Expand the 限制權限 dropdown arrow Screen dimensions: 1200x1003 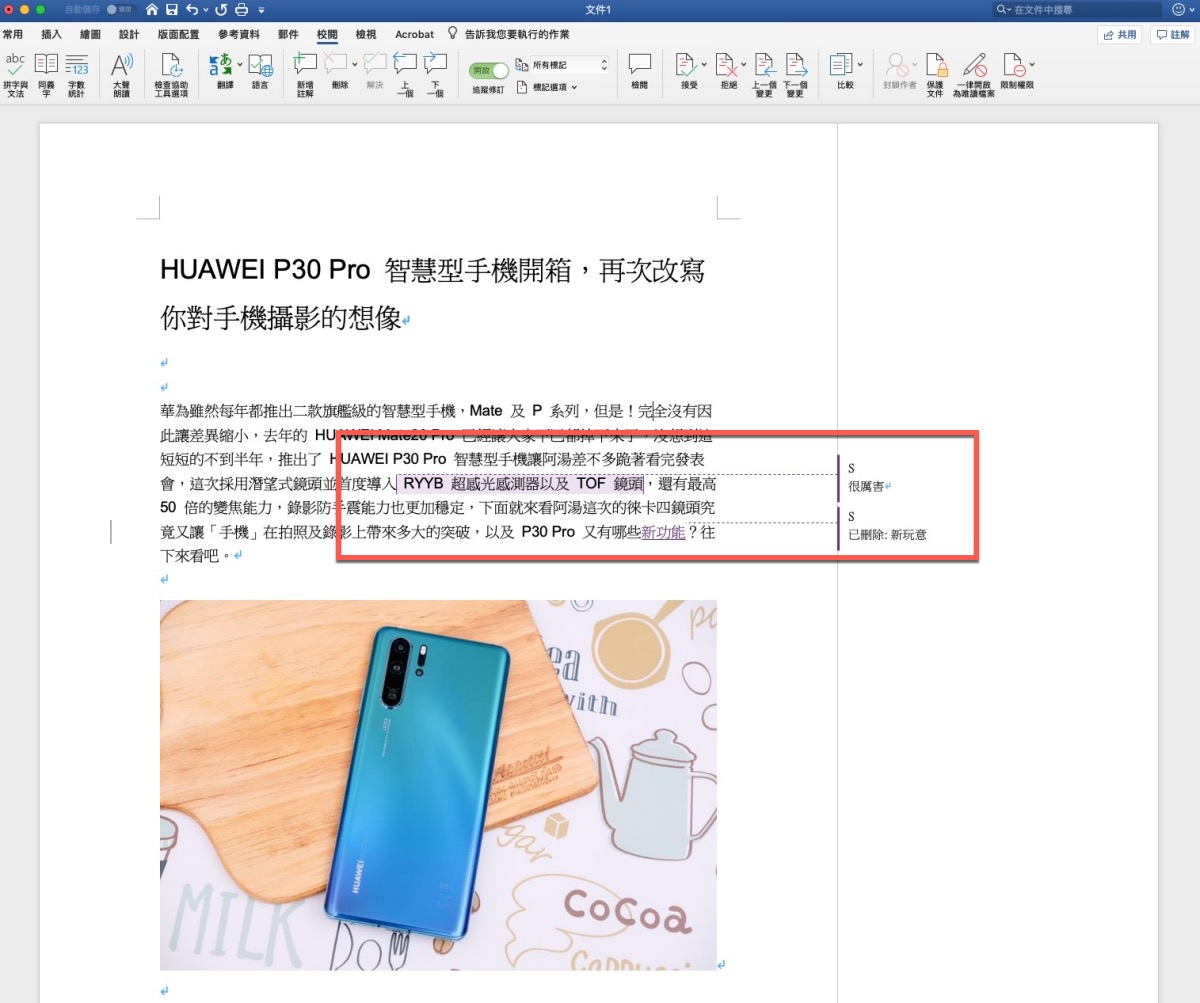pyautogui.click(x=1030, y=66)
